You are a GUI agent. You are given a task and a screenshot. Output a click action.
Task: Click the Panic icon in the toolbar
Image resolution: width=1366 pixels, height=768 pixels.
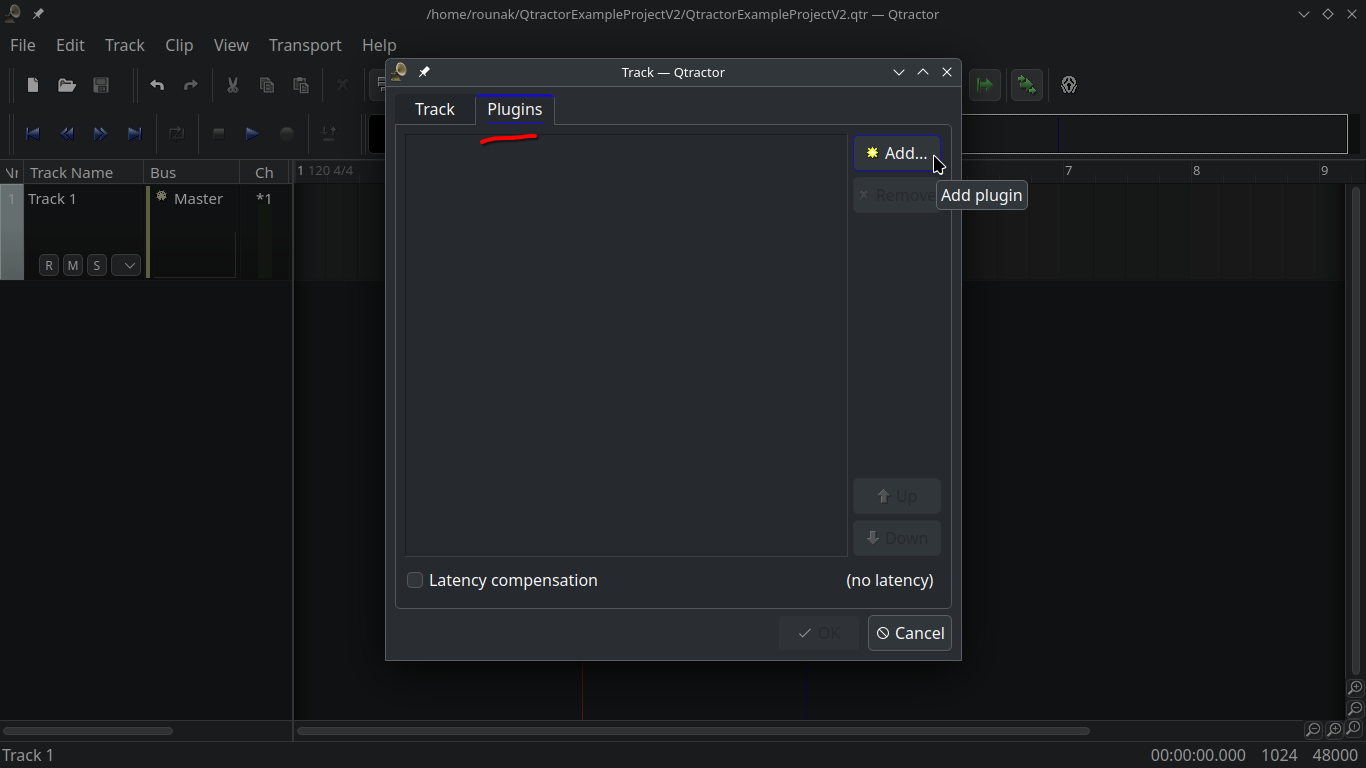pos(1069,85)
